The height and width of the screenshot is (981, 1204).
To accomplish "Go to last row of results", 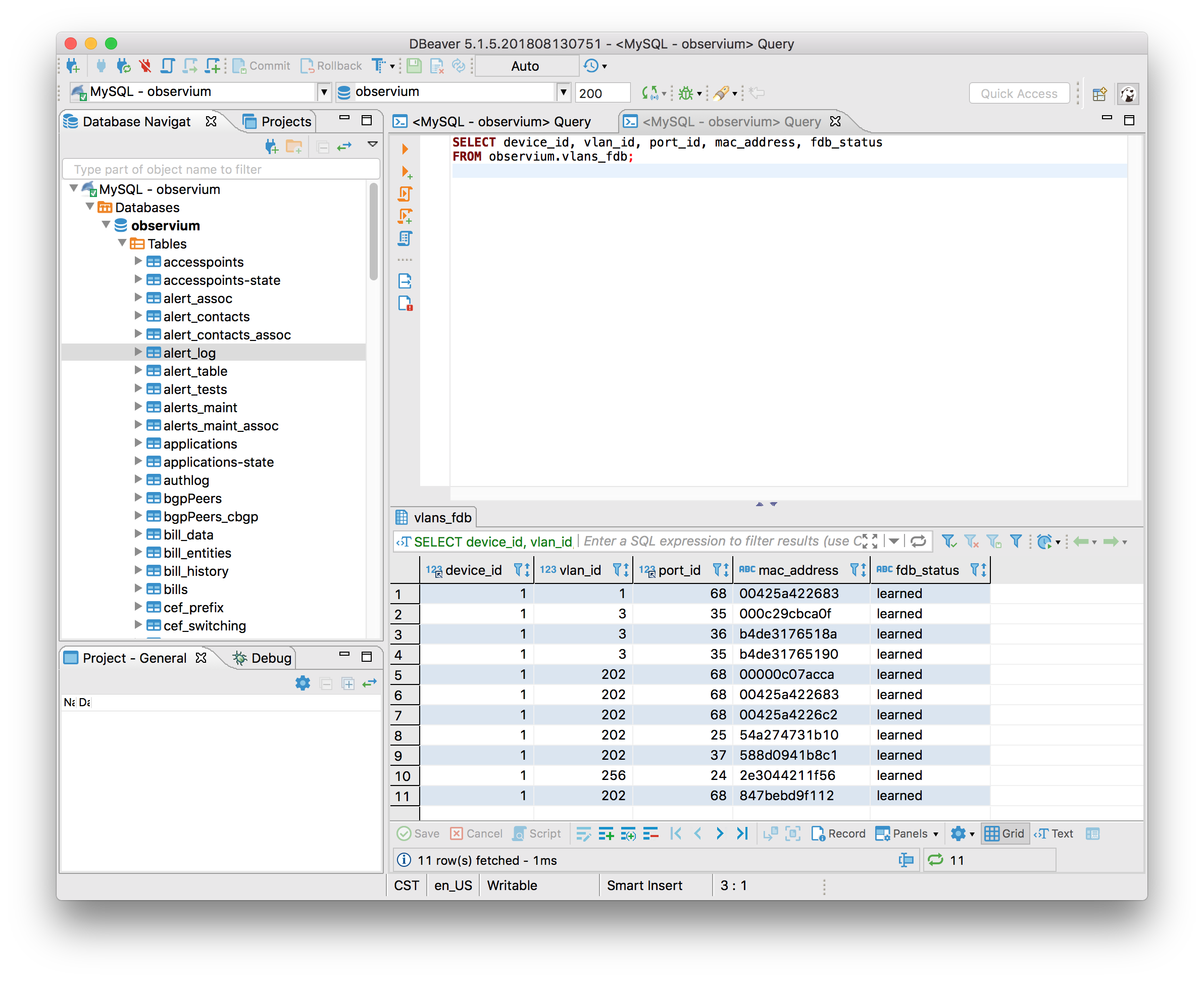I will point(742,833).
